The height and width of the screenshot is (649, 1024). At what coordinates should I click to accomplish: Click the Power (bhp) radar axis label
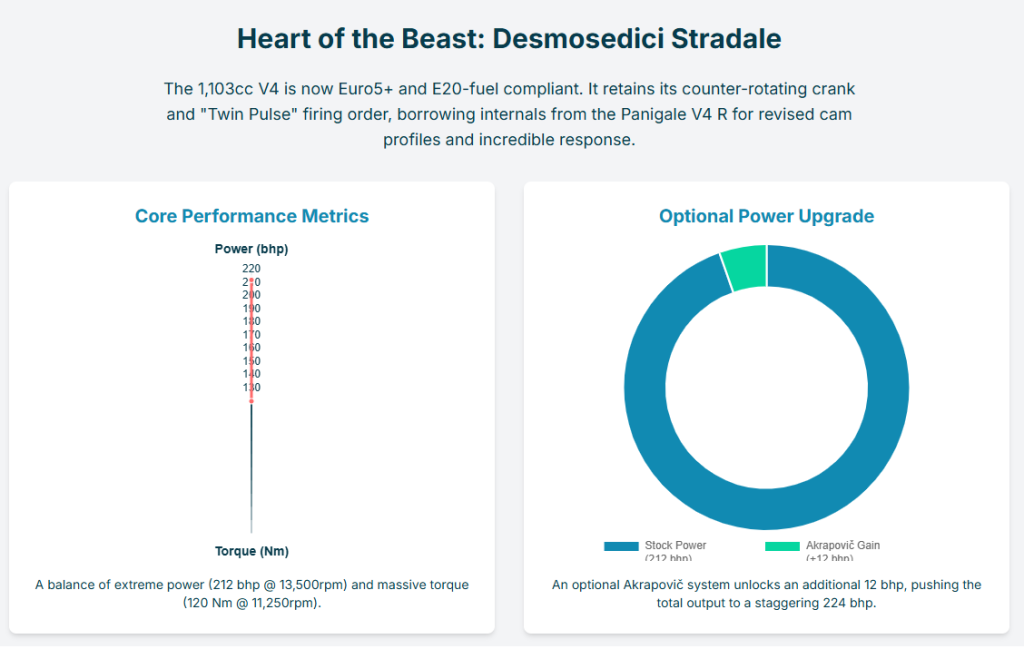point(251,249)
